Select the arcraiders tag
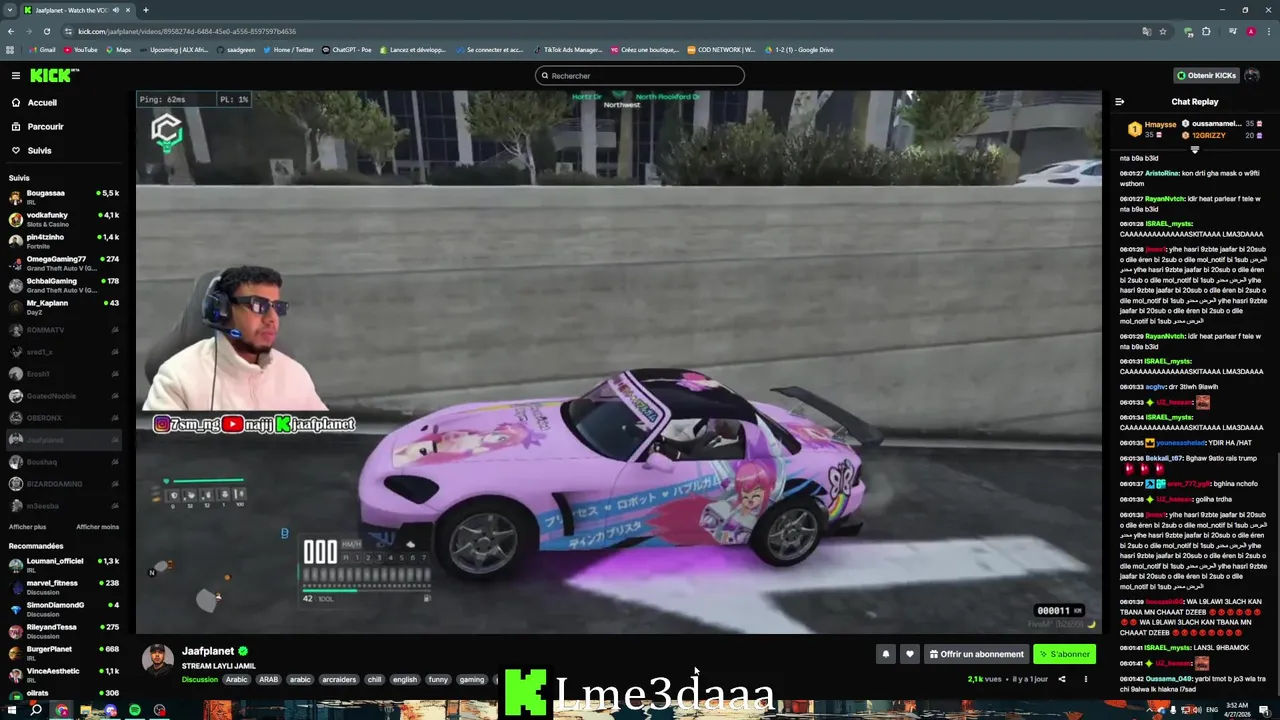 click(339, 680)
